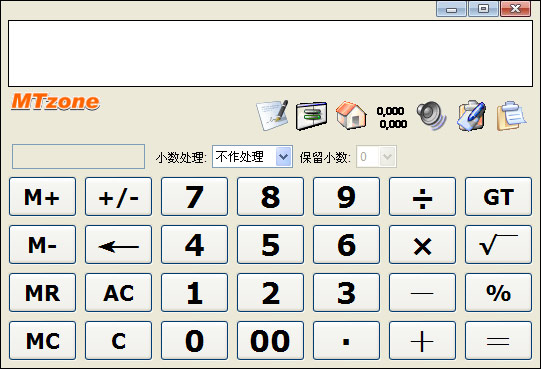Toggle the 0,000 thousands separator icon
This screenshot has width=541, height=369.
tap(392, 117)
